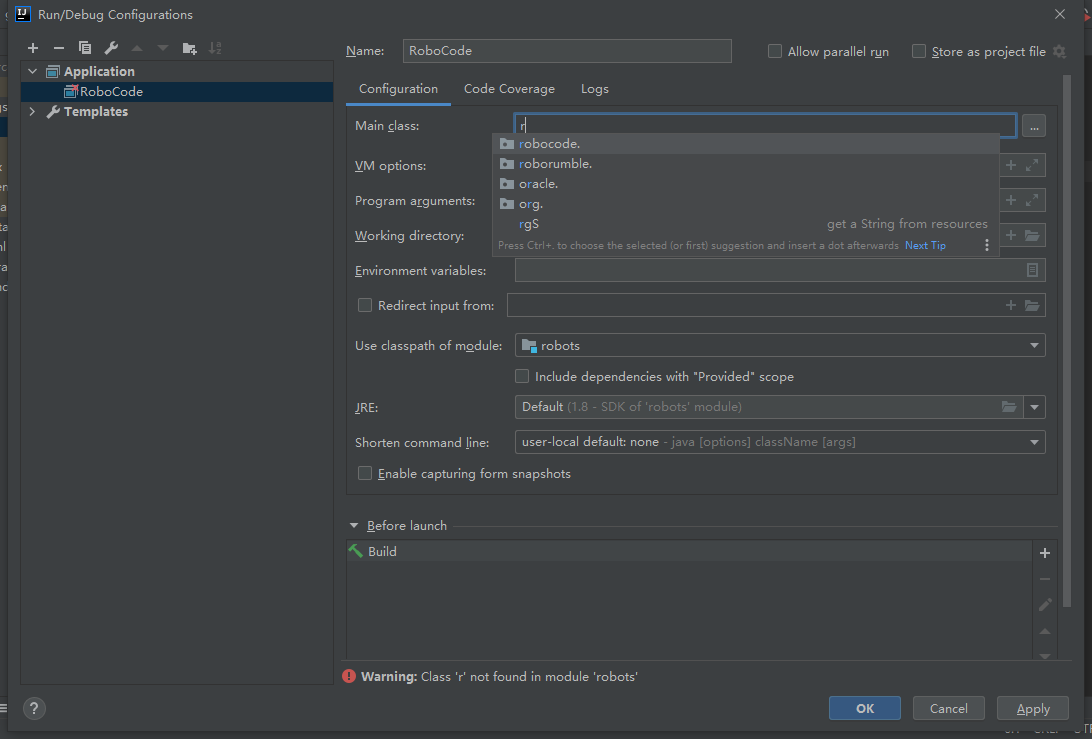Click the OK button

pos(864,708)
